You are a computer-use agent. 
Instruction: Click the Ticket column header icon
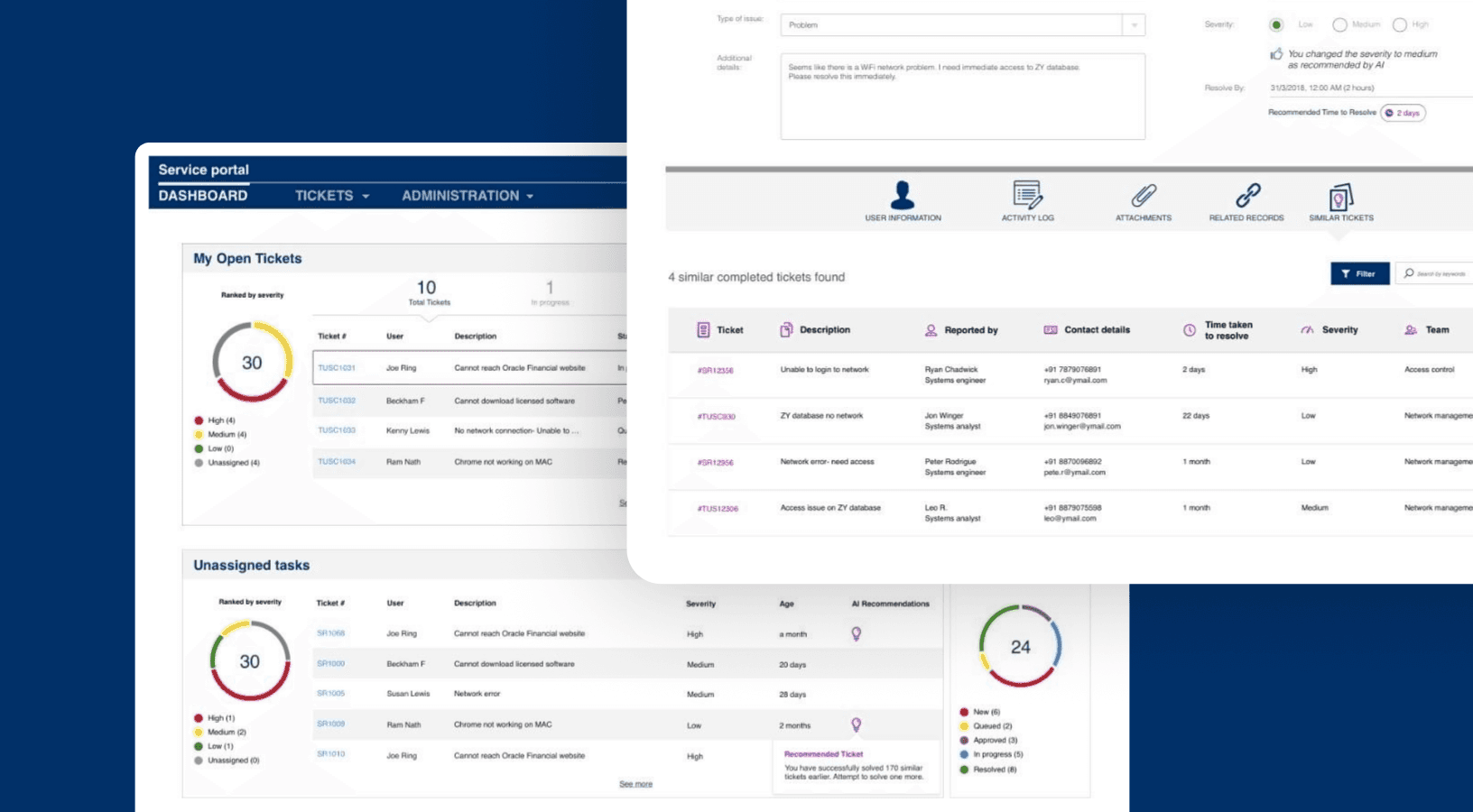pos(703,330)
